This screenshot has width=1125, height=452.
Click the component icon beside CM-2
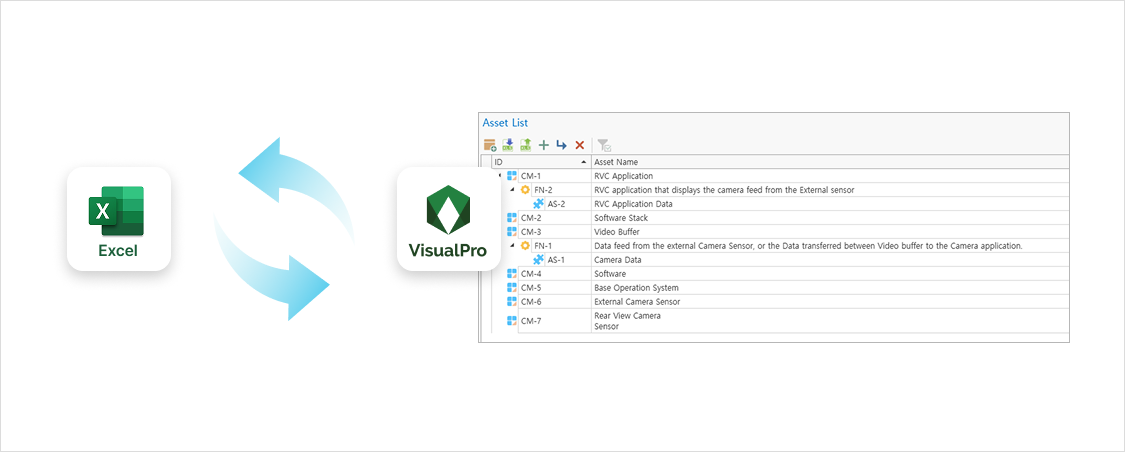512,218
